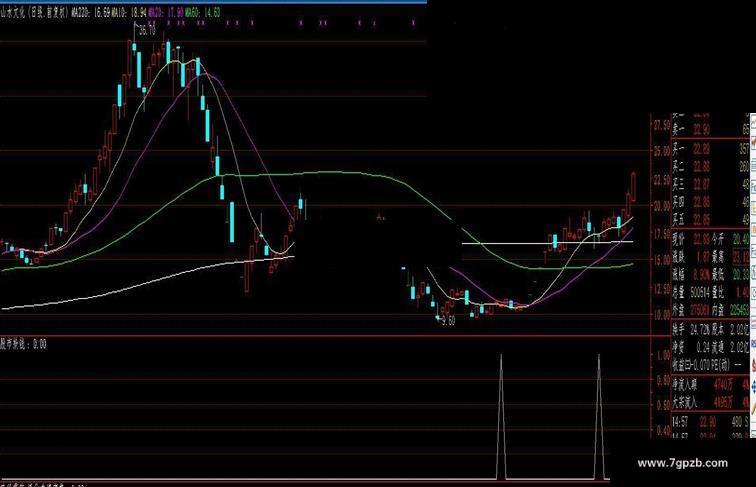Click the 36.70 high price marker
Screen dimensions: 756x487
147,31
